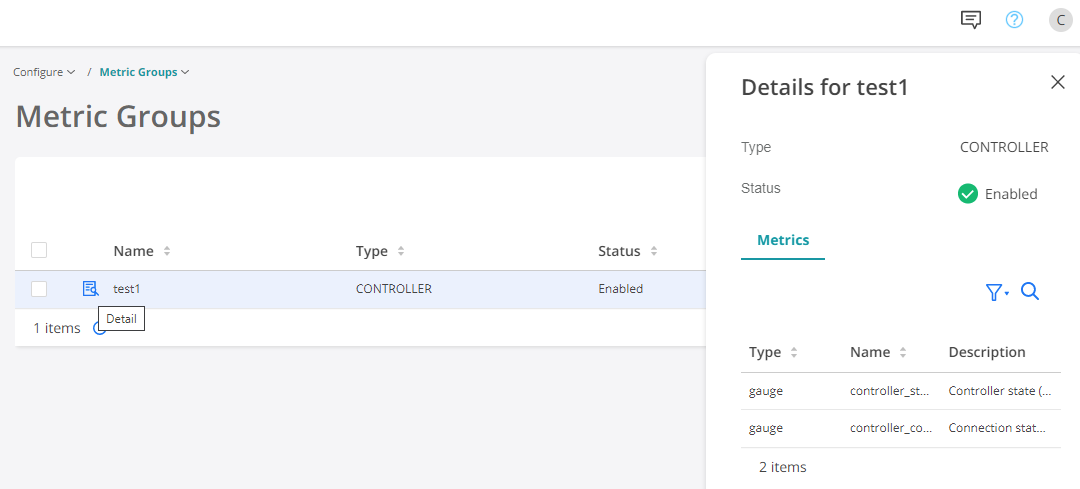Expand the Metric Groups breadcrumb dropdown

click(144, 72)
